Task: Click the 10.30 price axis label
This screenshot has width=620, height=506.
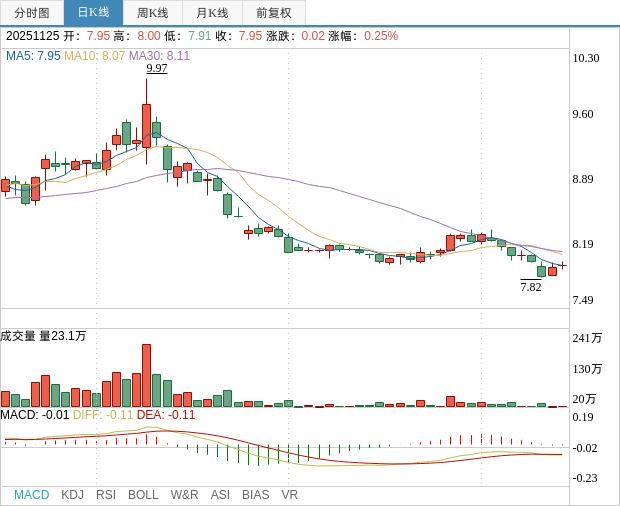Action: click(x=586, y=58)
